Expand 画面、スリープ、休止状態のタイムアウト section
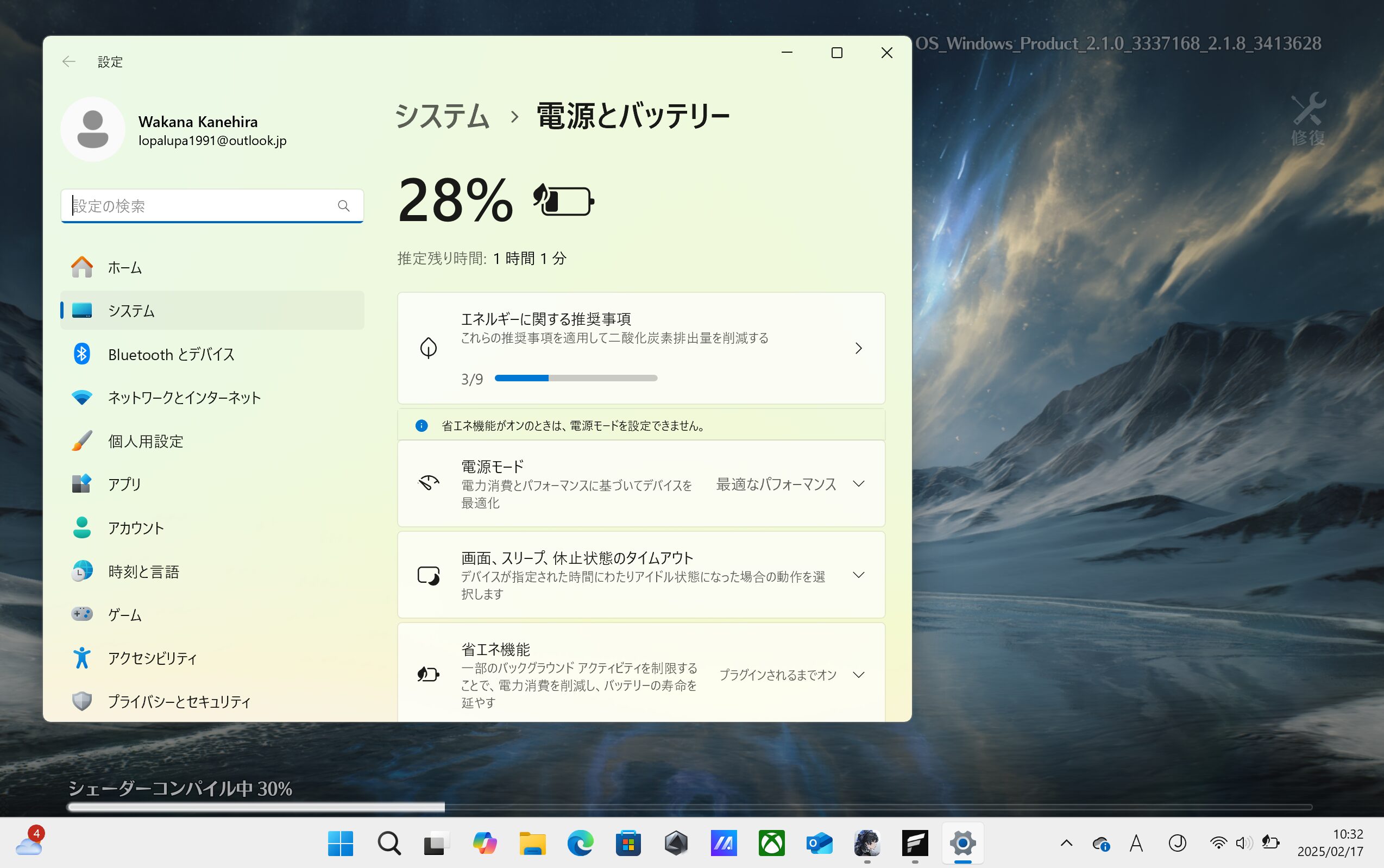 858,575
